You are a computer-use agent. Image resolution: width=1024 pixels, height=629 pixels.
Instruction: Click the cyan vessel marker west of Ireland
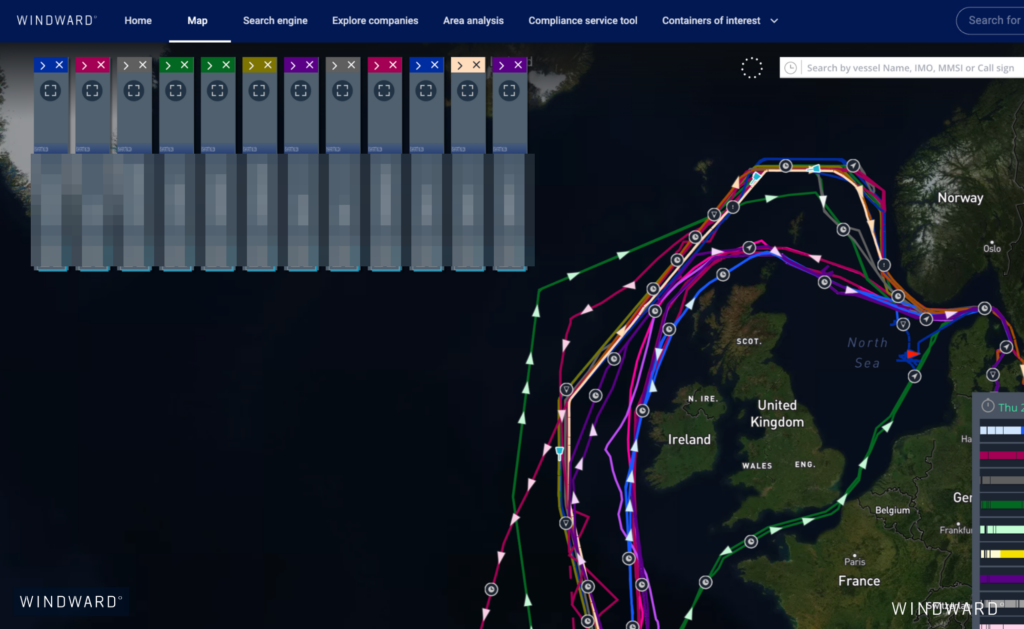[x=559, y=451]
